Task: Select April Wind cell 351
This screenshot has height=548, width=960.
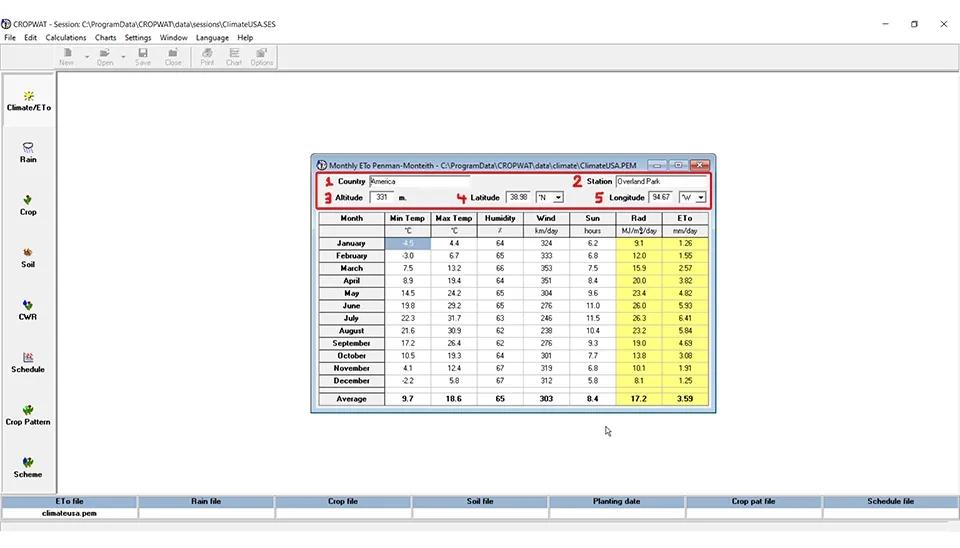Action: point(546,281)
